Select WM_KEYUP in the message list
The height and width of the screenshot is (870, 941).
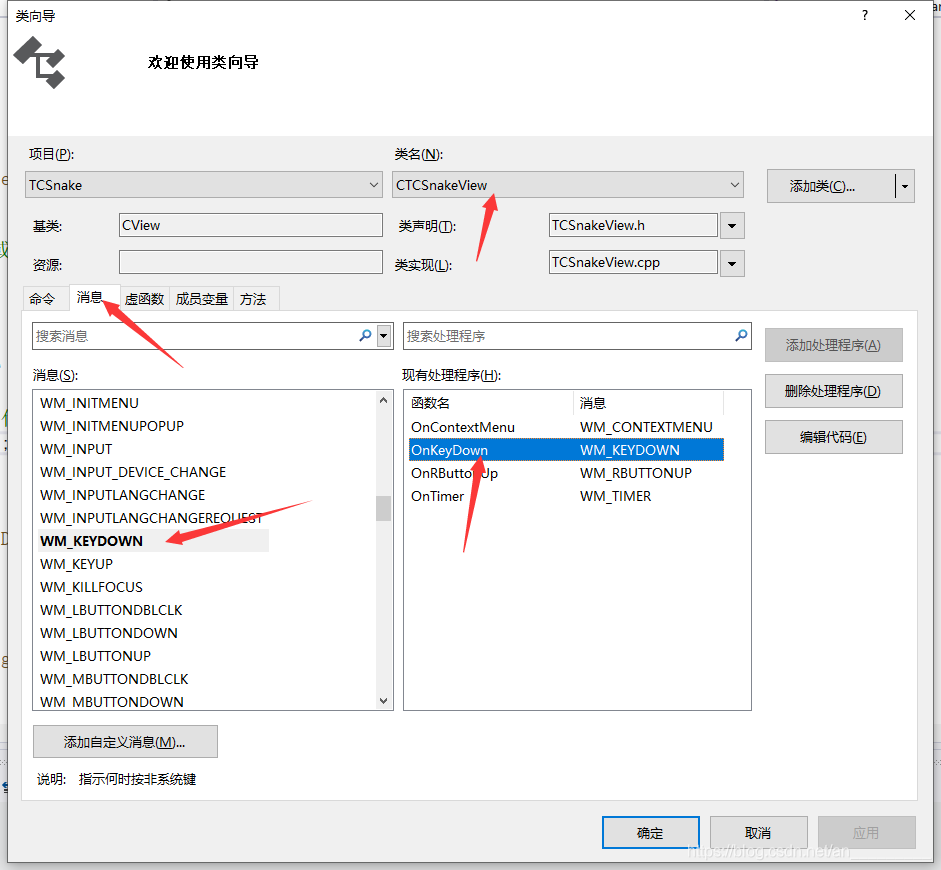[76, 564]
